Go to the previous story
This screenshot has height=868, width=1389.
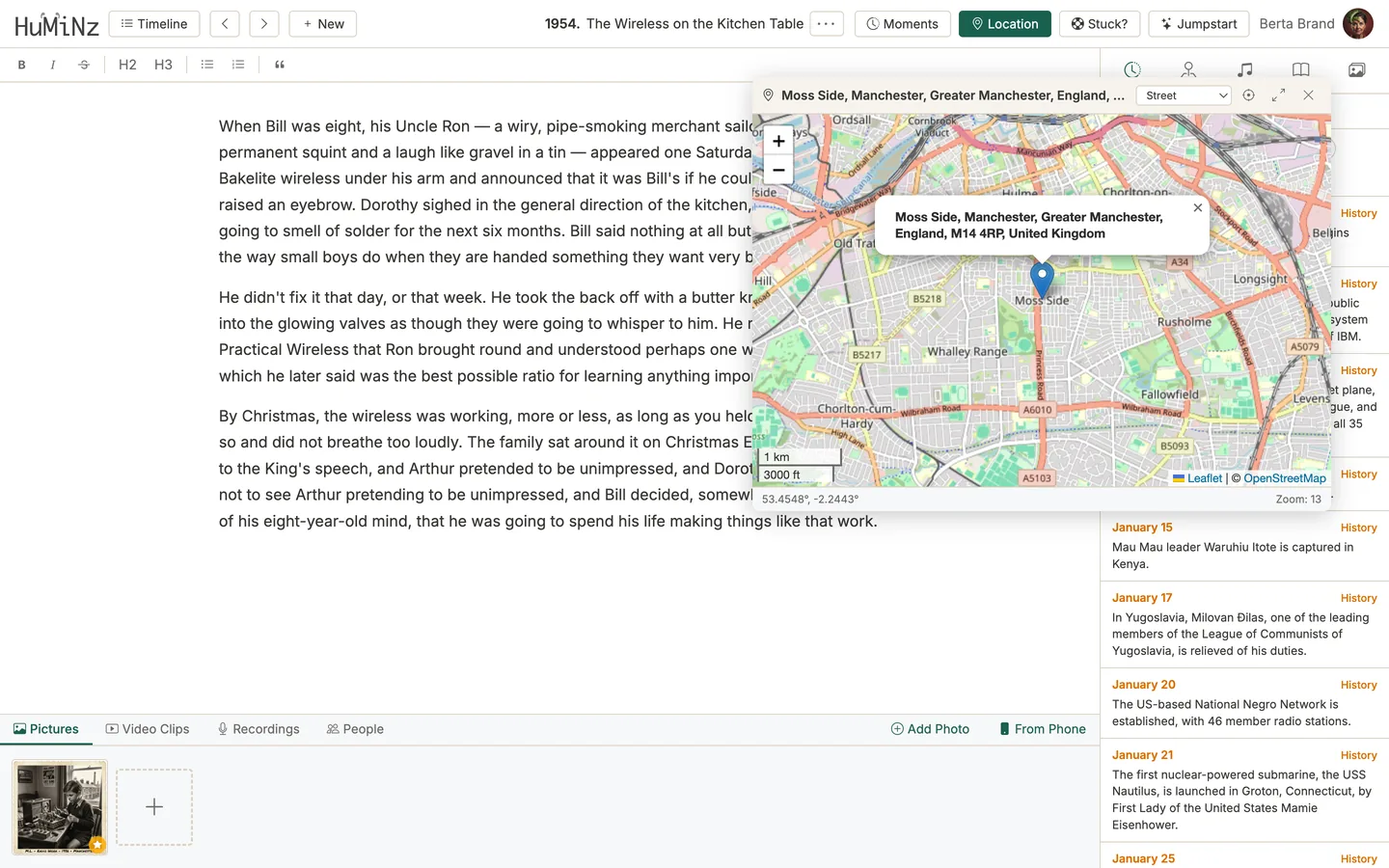tap(225, 24)
